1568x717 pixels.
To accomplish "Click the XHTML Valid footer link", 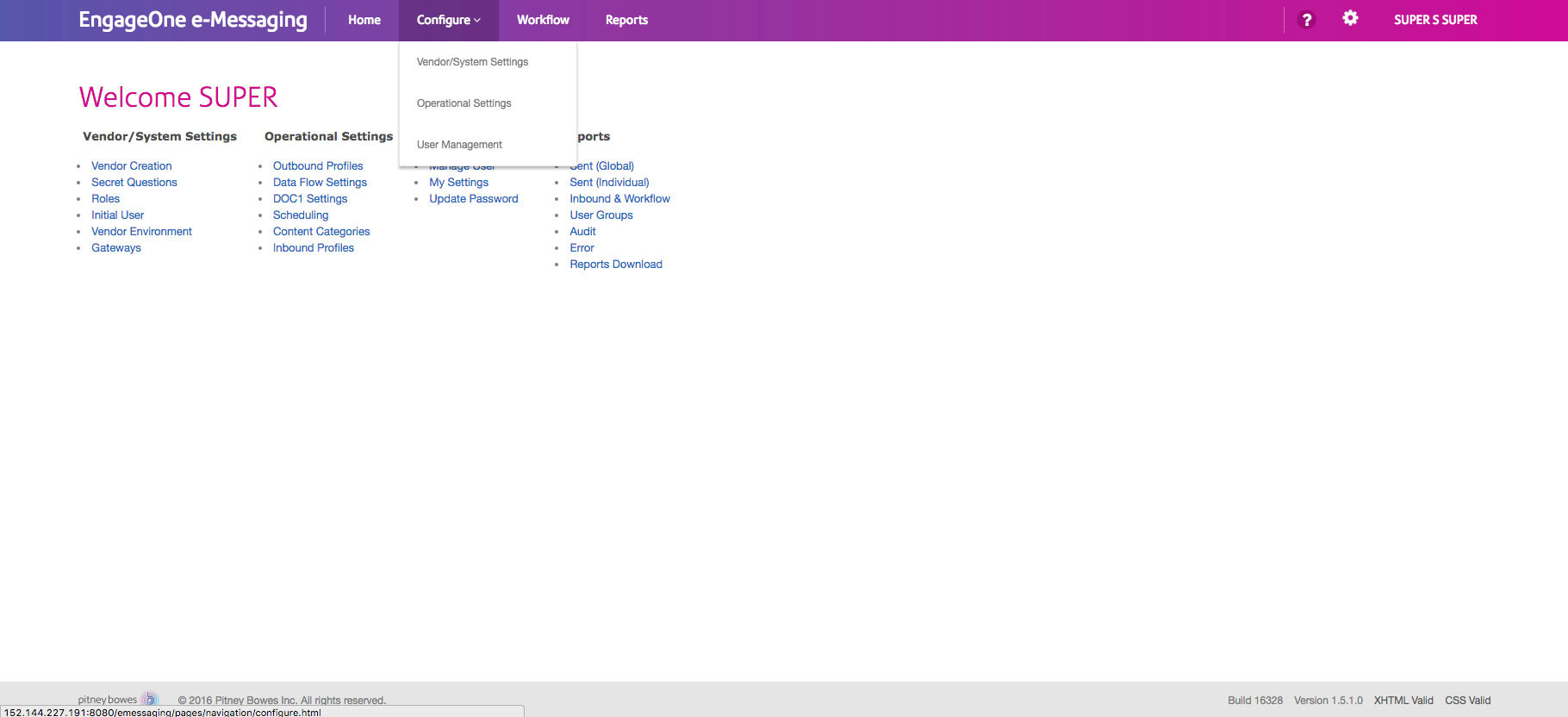I will 1403,701.
